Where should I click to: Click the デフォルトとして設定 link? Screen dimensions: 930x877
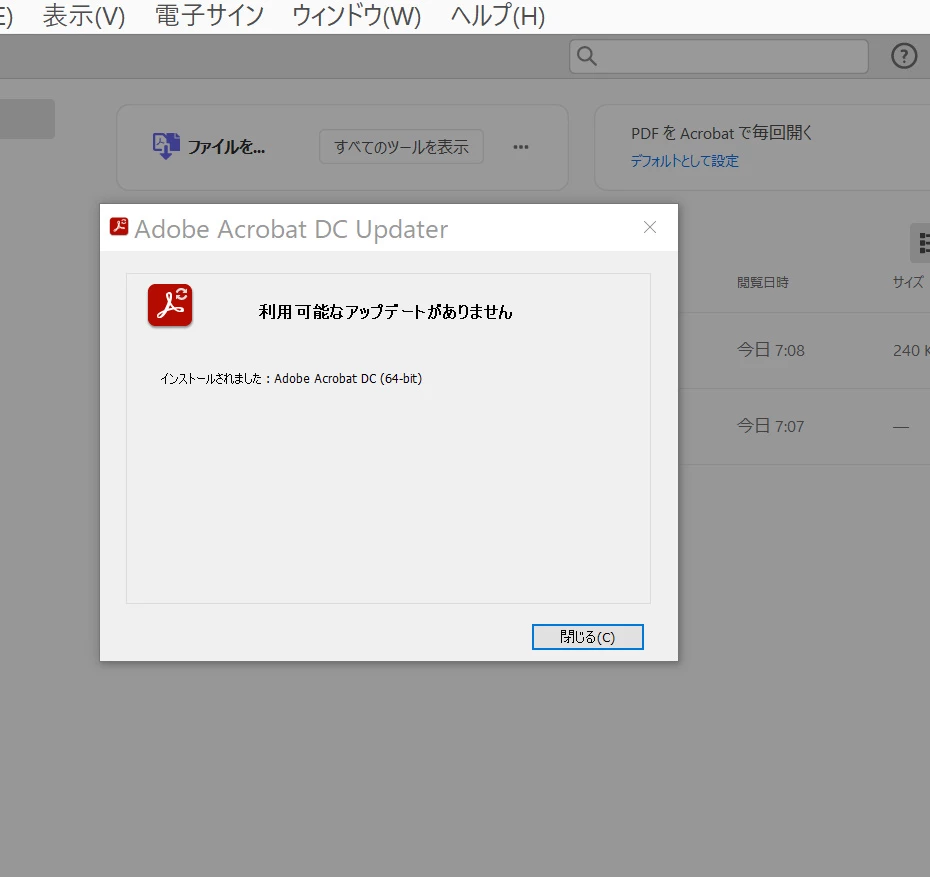click(x=684, y=161)
